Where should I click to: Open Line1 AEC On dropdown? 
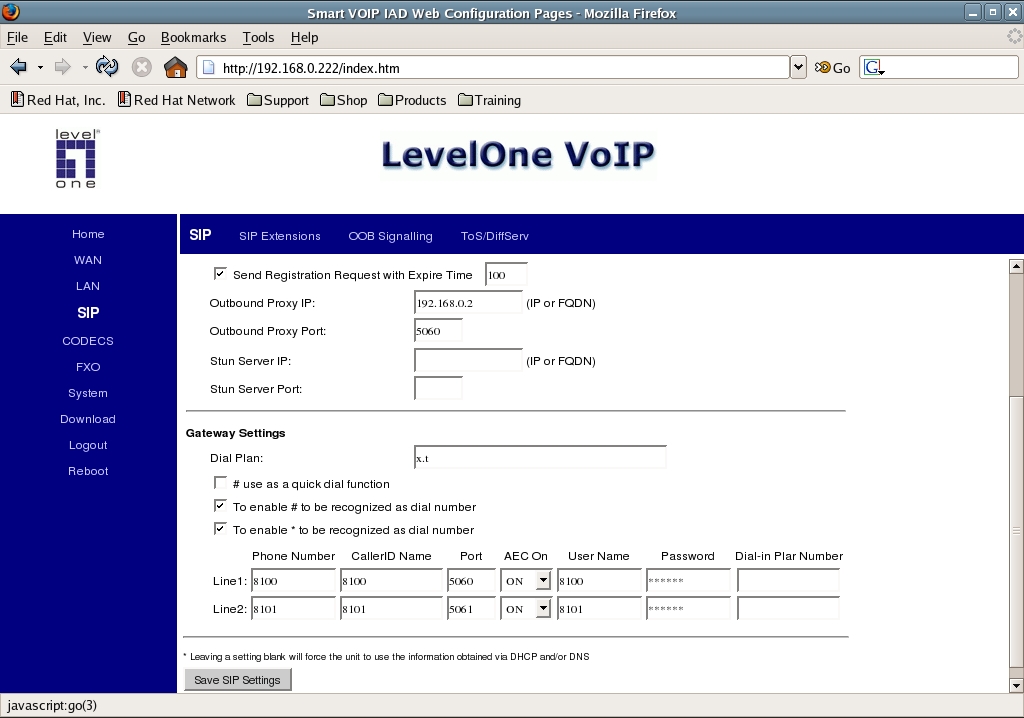point(543,581)
